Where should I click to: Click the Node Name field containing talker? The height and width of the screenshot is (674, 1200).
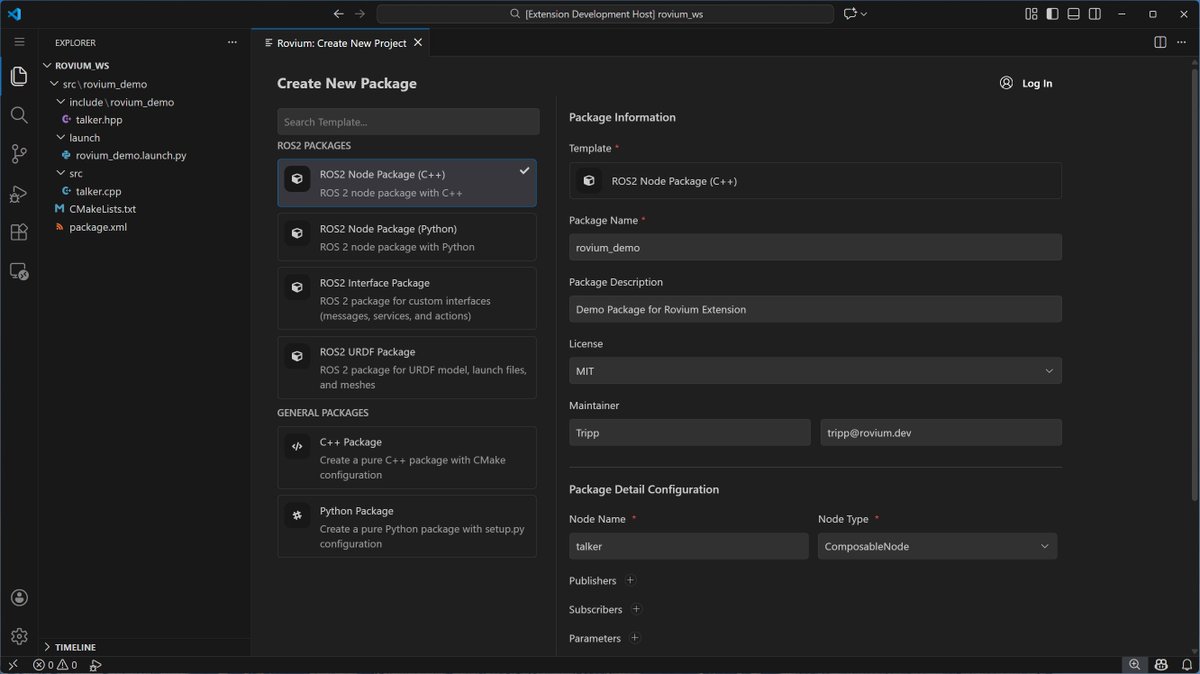pyautogui.click(x=689, y=546)
